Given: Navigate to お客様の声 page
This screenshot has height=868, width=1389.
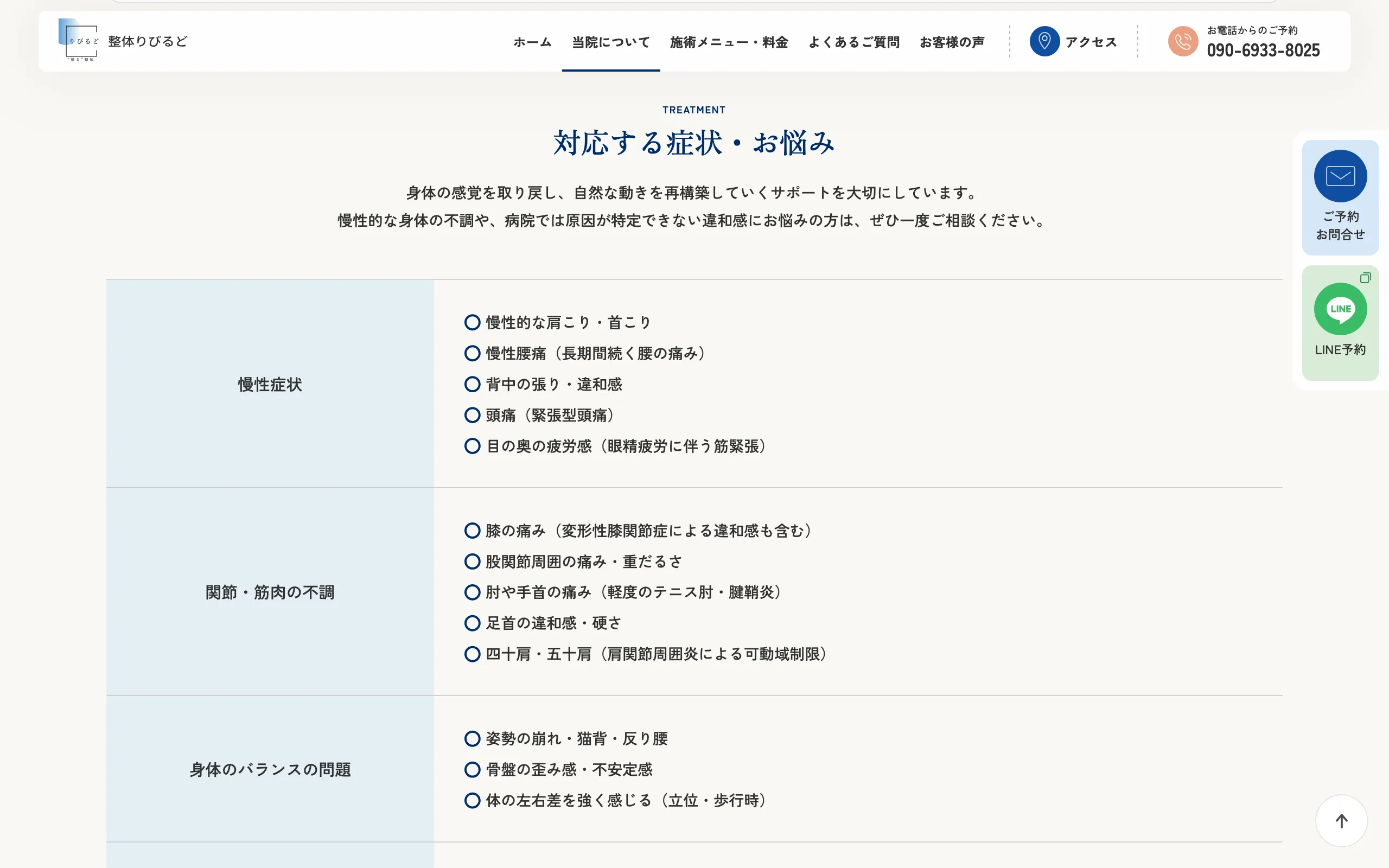Looking at the screenshot, I should pos(952,42).
